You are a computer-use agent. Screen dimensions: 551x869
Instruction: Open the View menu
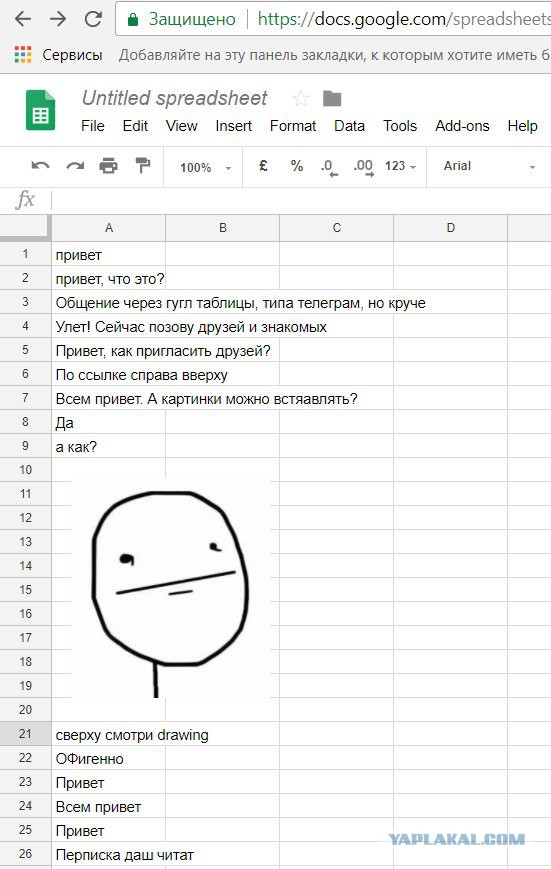point(181,126)
